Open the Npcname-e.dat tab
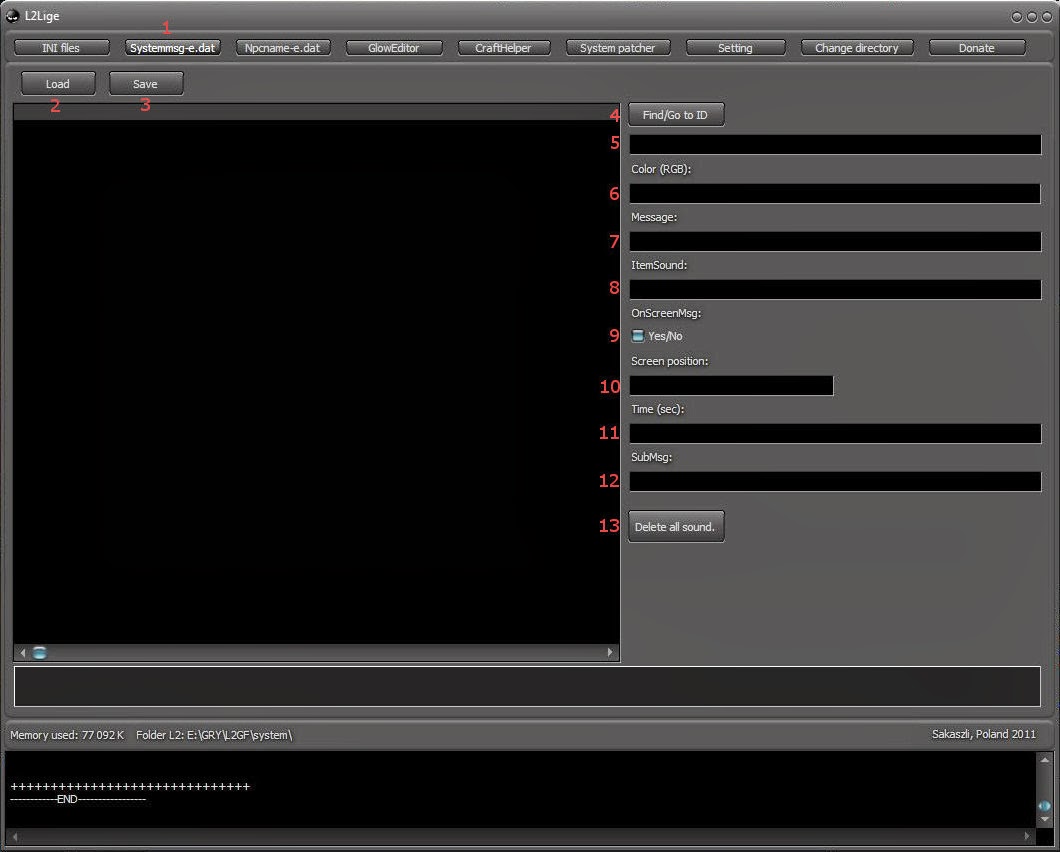This screenshot has height=852, width=1060. 283,48
